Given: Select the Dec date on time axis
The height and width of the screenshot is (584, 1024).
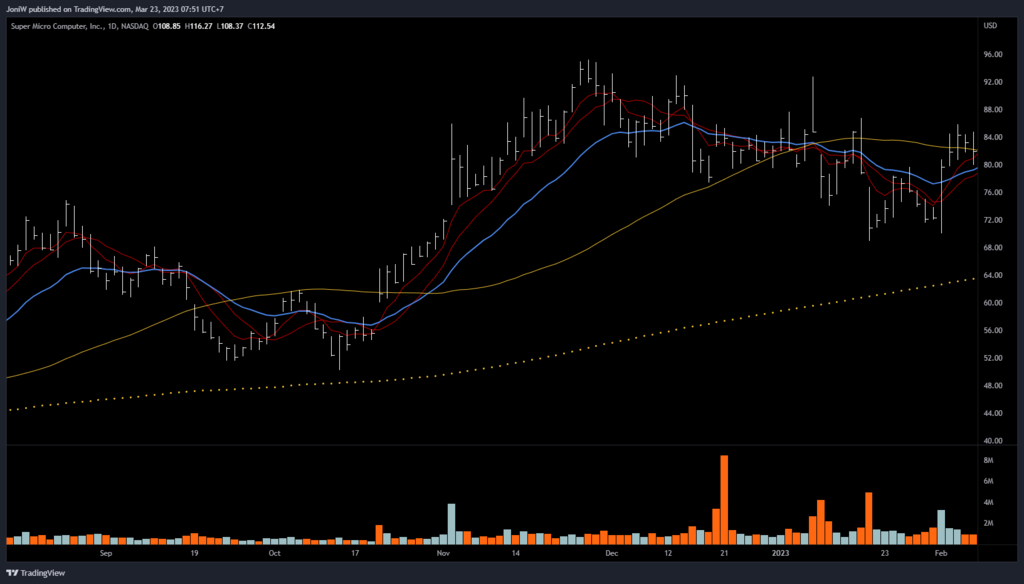Looking at the screenshot, I should click(x=611, y=551).
